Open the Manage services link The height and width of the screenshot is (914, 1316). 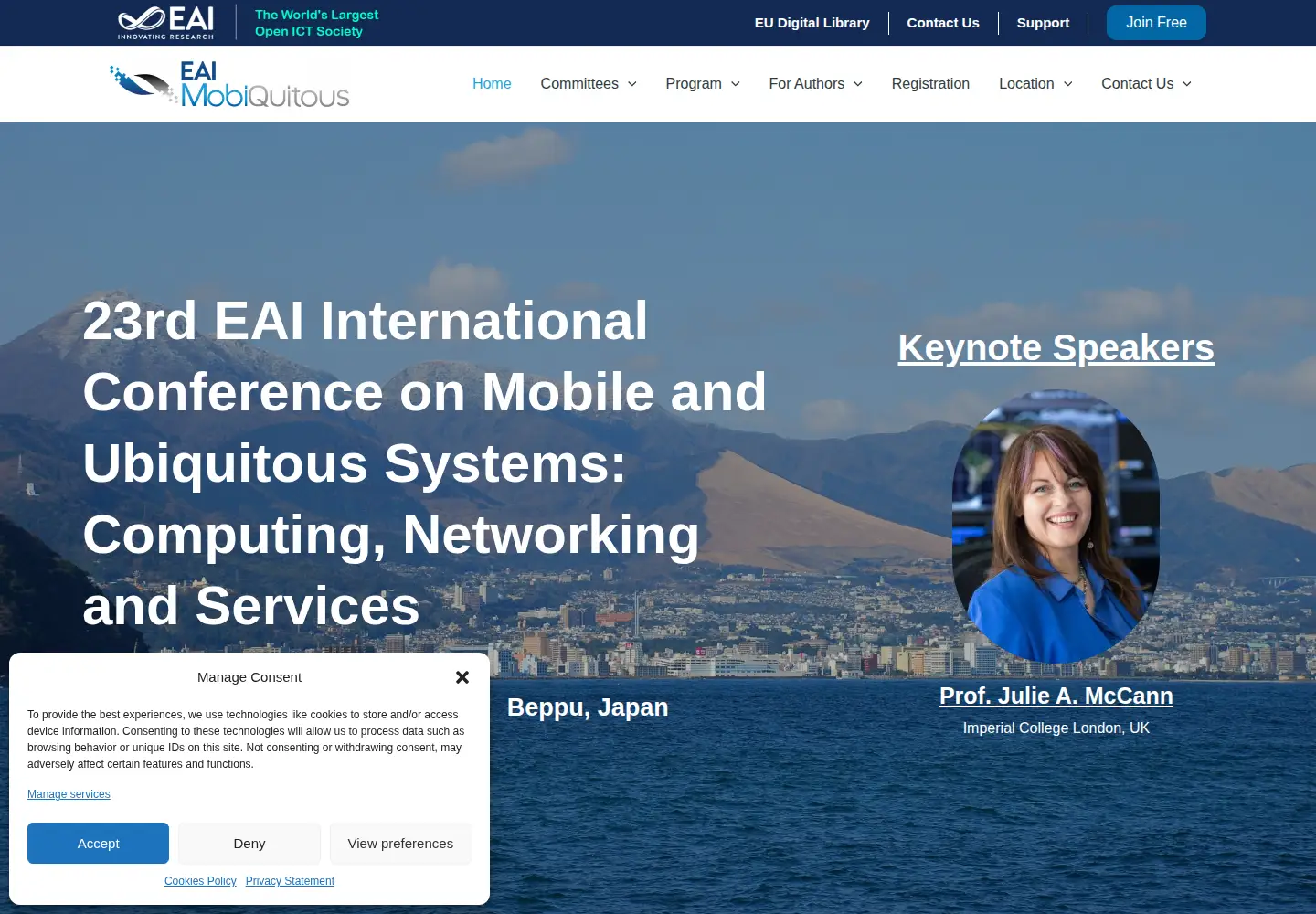point(69,794)
